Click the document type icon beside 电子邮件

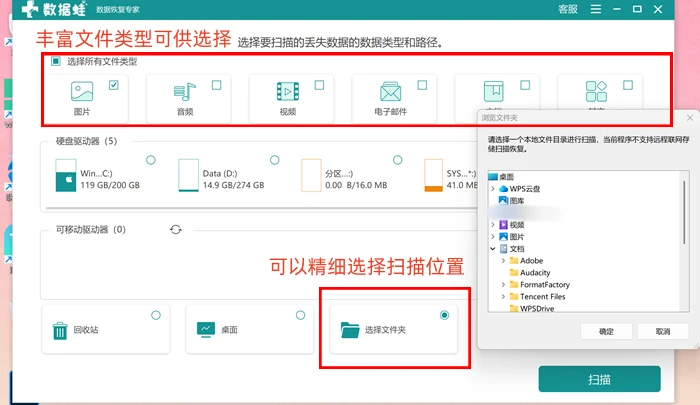pos(493,92)
